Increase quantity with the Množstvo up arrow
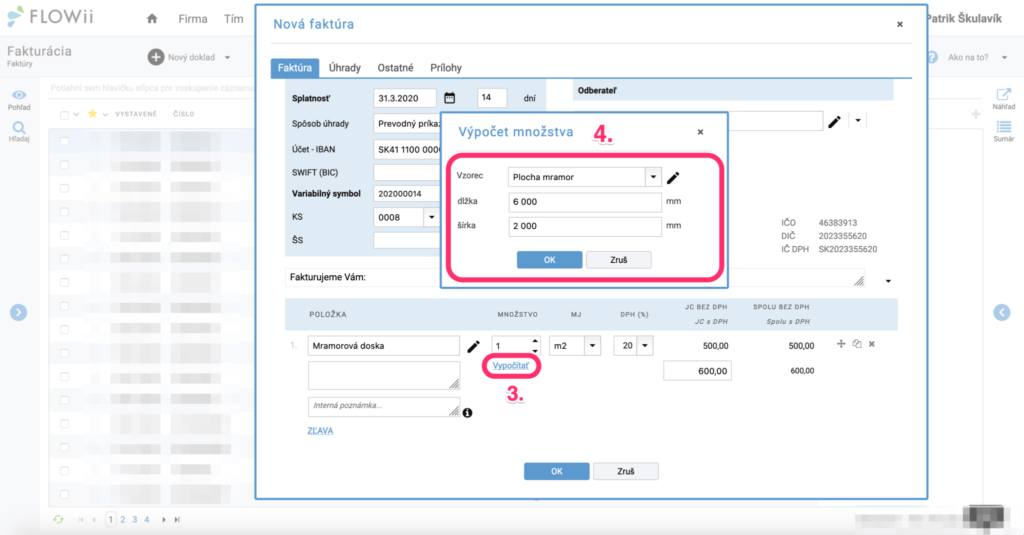1024x535 pixels. [x=536, y=341]
